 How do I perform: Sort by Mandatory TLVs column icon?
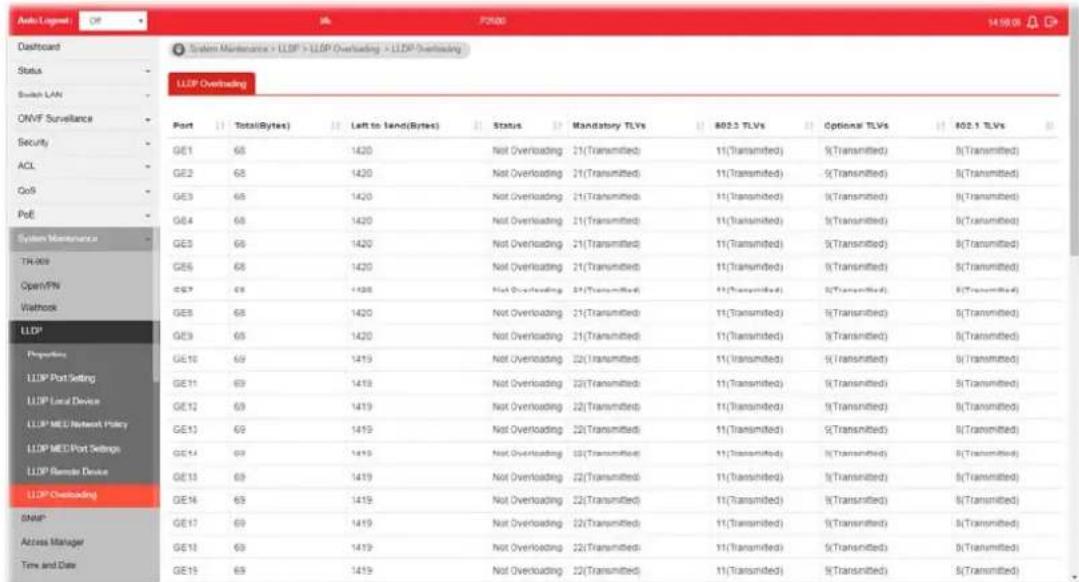(x=701, y=126)
